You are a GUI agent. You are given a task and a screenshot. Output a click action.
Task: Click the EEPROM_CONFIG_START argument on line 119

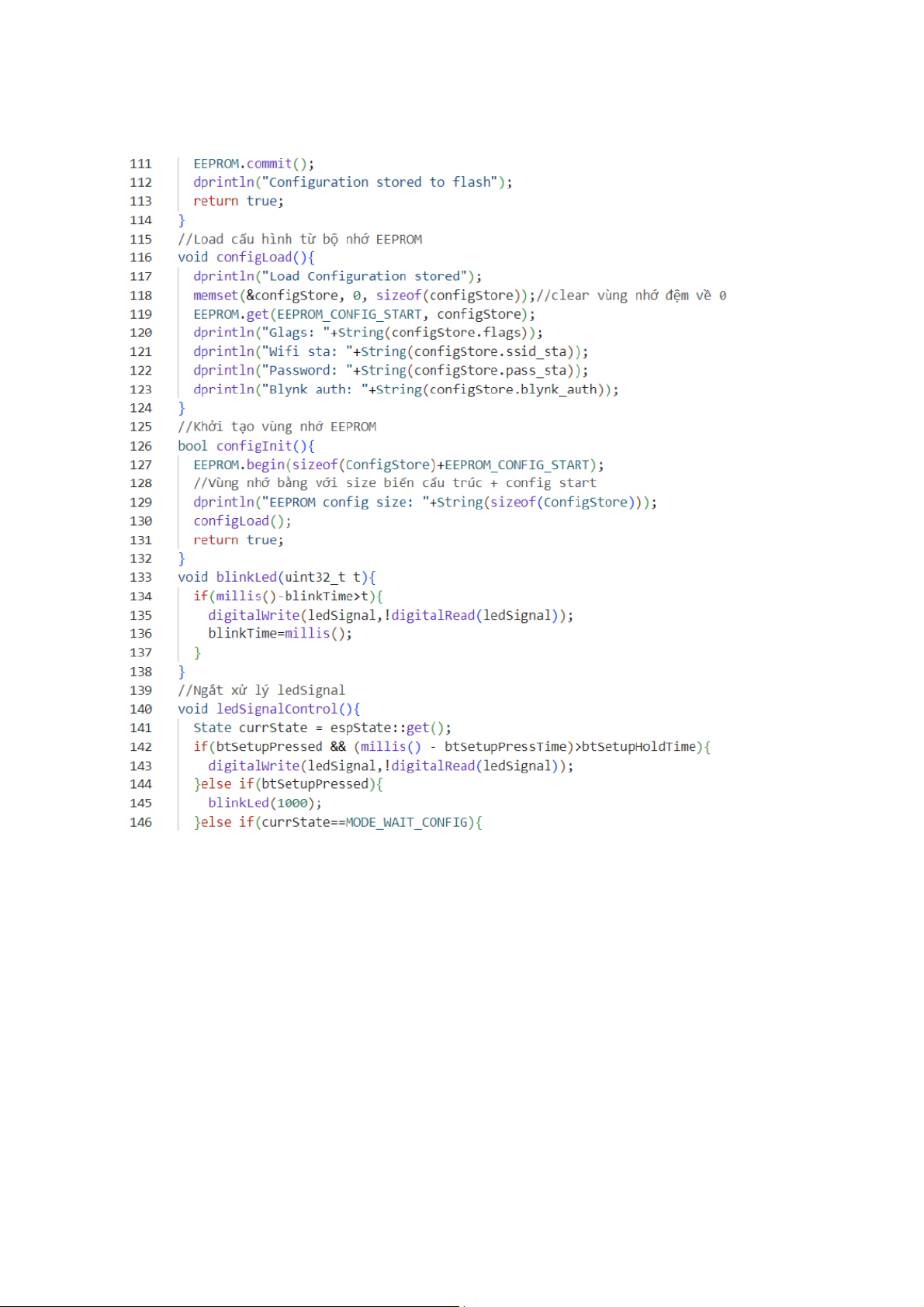pos(349,314)
